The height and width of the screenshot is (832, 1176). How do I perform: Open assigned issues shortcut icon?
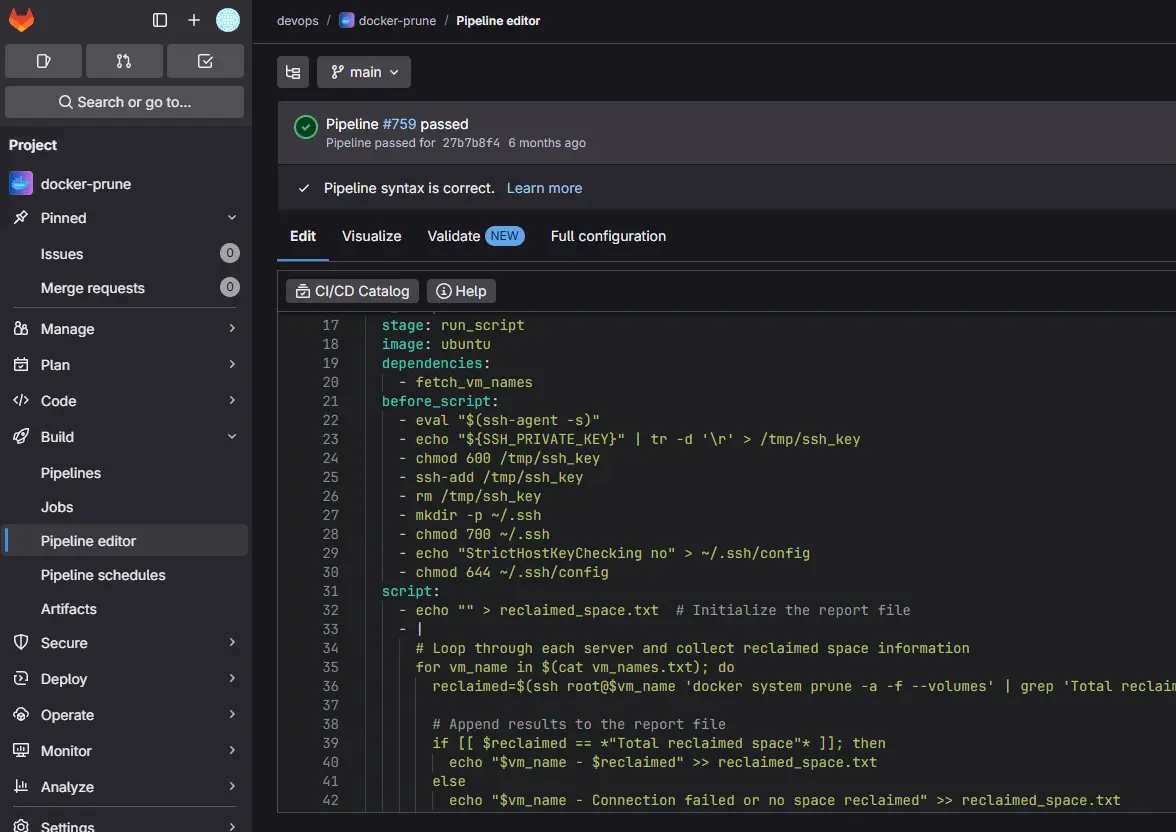(43, 61)
